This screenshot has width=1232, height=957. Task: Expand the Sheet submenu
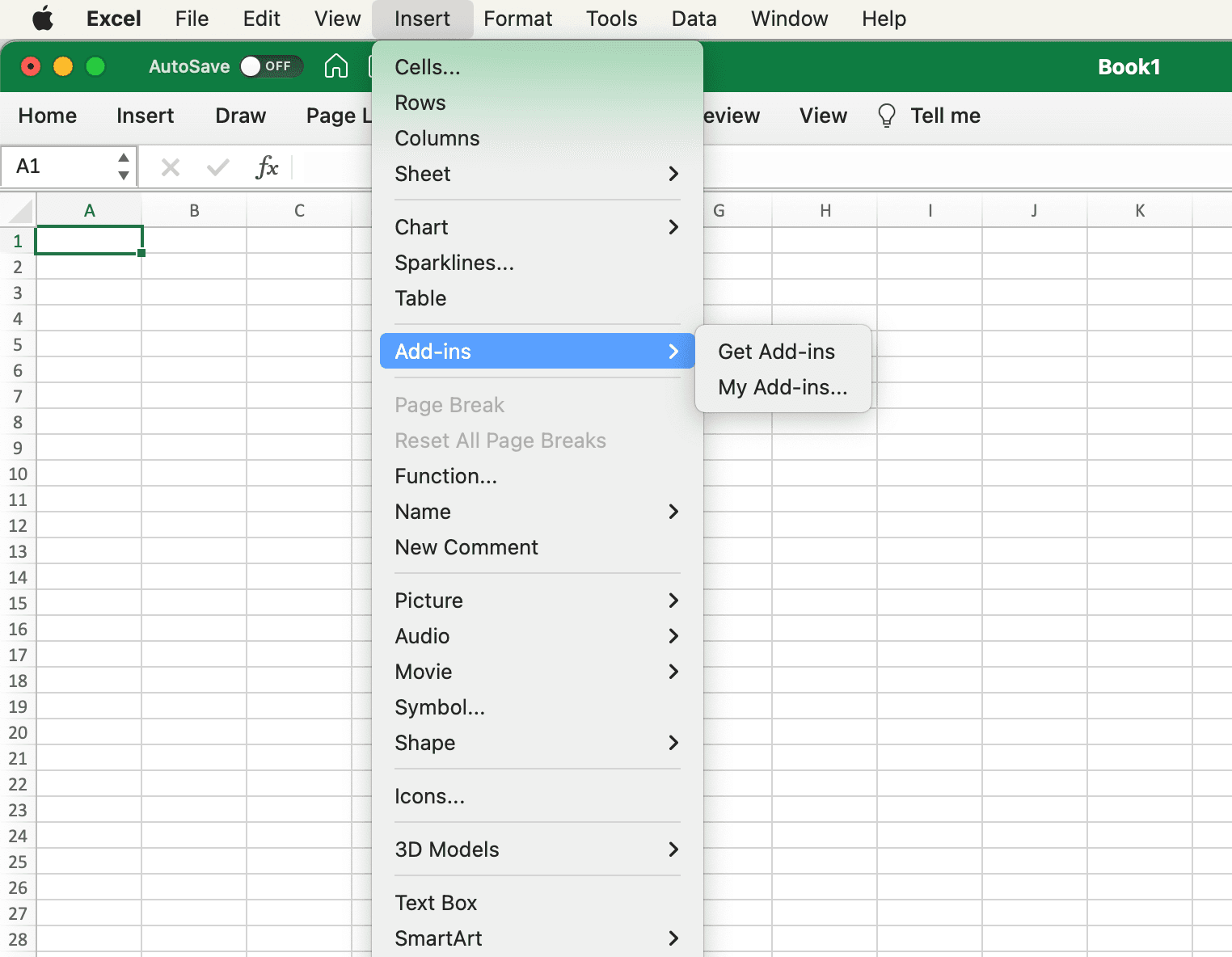(673, 174)
